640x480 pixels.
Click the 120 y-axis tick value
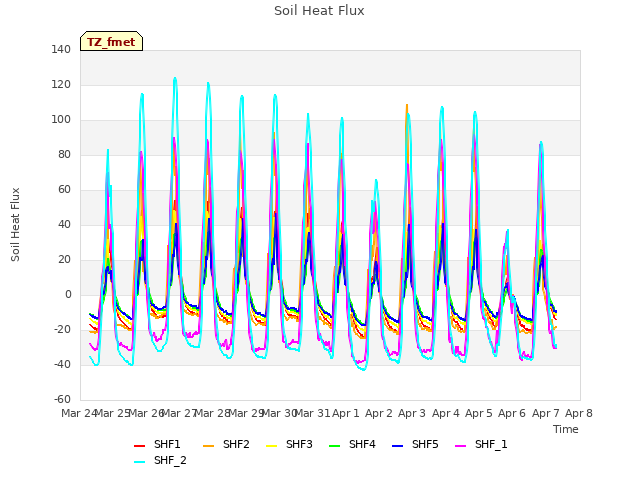point(61,84)
